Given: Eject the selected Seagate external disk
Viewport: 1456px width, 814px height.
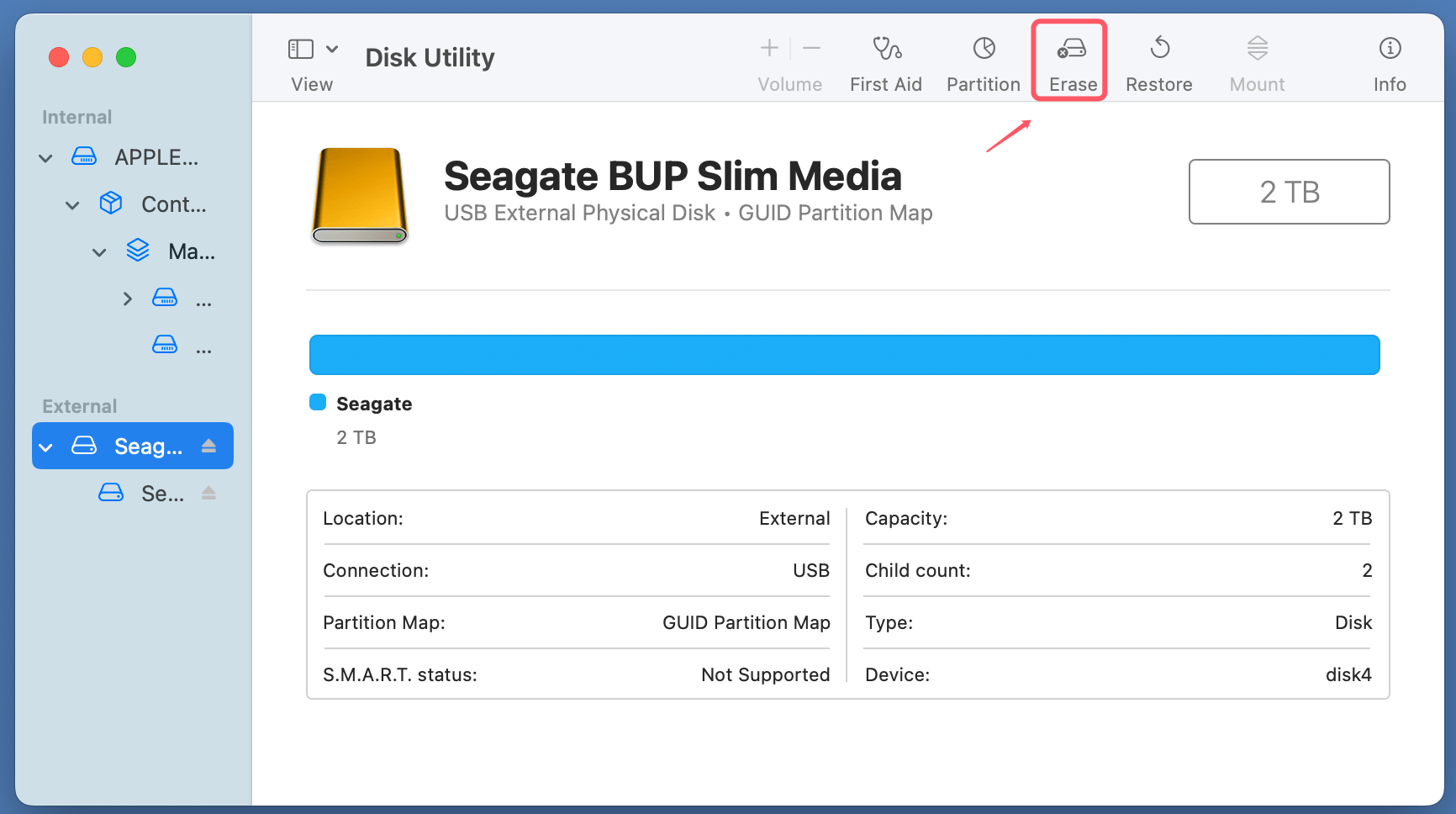Looking at the screenshot, I should pos(209,446).
